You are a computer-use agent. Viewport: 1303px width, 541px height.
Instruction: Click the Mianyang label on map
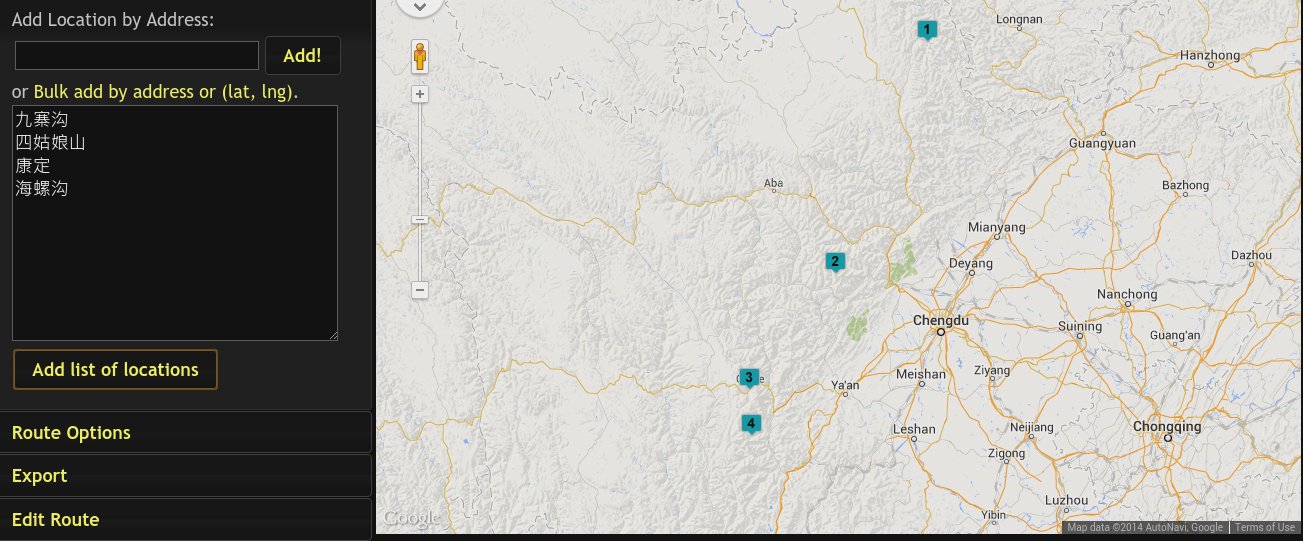click(x=997, y=228)
